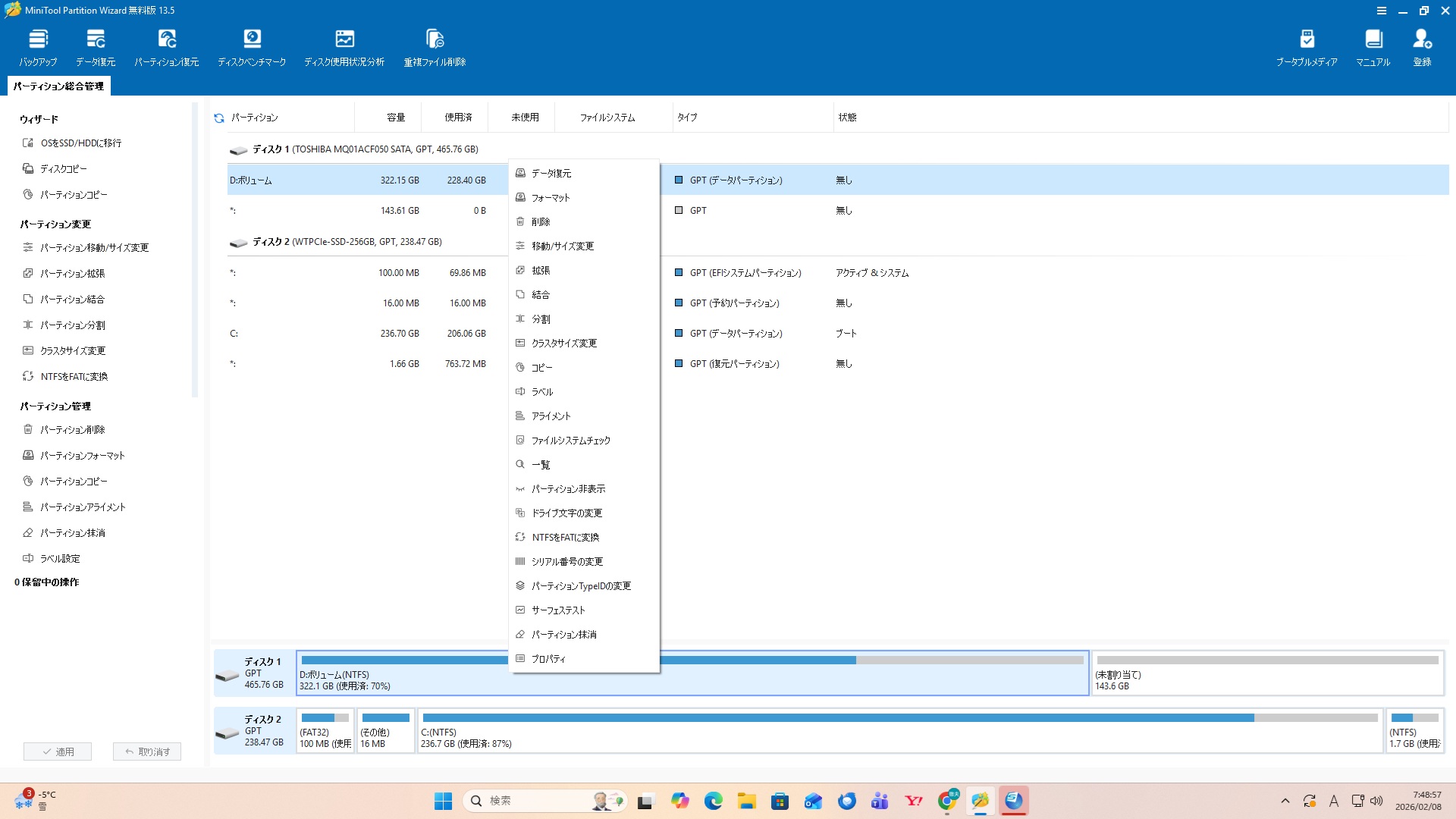Show hidden icons in system tray

click(x=1285, y=801)
